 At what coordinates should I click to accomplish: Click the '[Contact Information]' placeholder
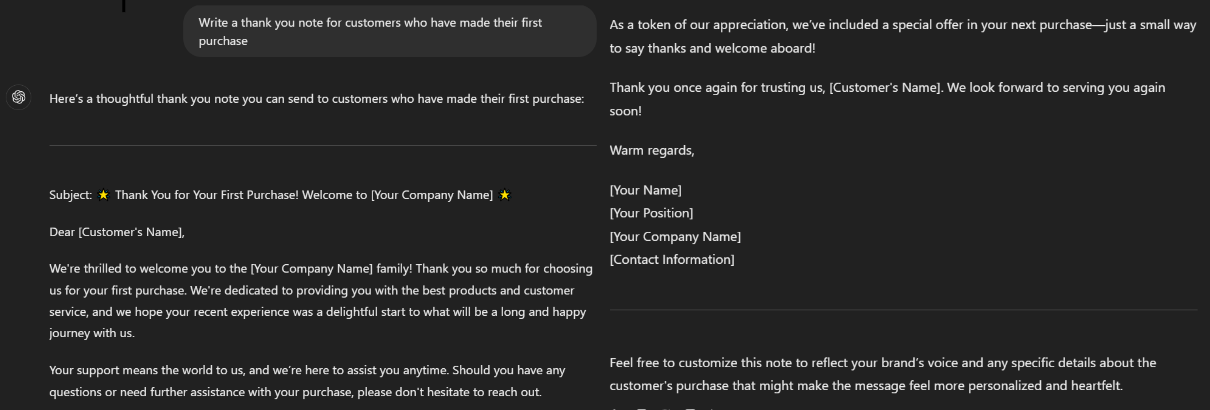[x=672, y=260]
